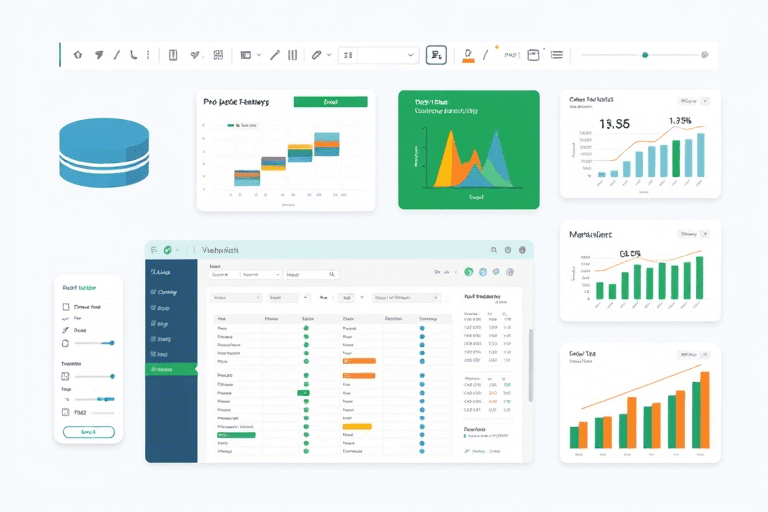The image size is (768, 512).
Task: Click the outlined button at bottom of left panel
Action: coord(88,431)
